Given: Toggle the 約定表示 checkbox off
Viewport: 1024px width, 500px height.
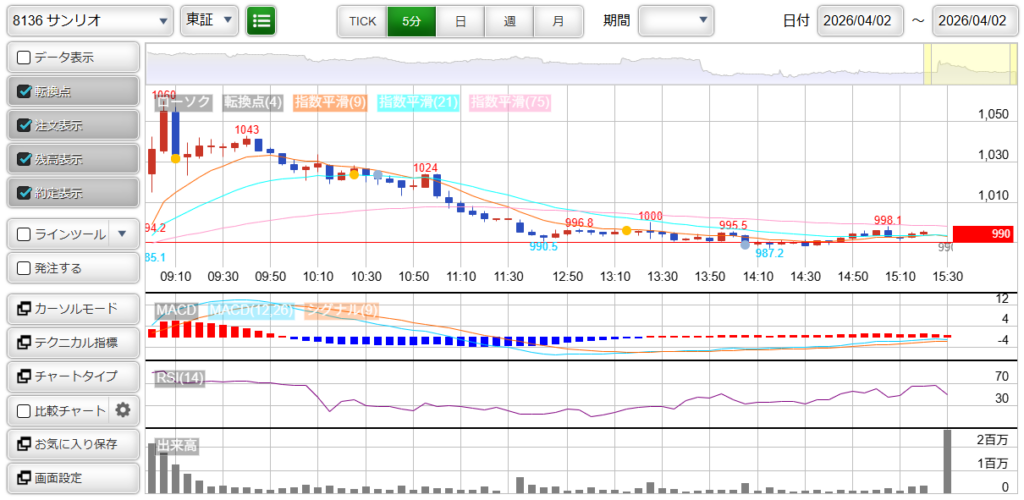Looking at the screenshot, I should click(x=25, y=193).
